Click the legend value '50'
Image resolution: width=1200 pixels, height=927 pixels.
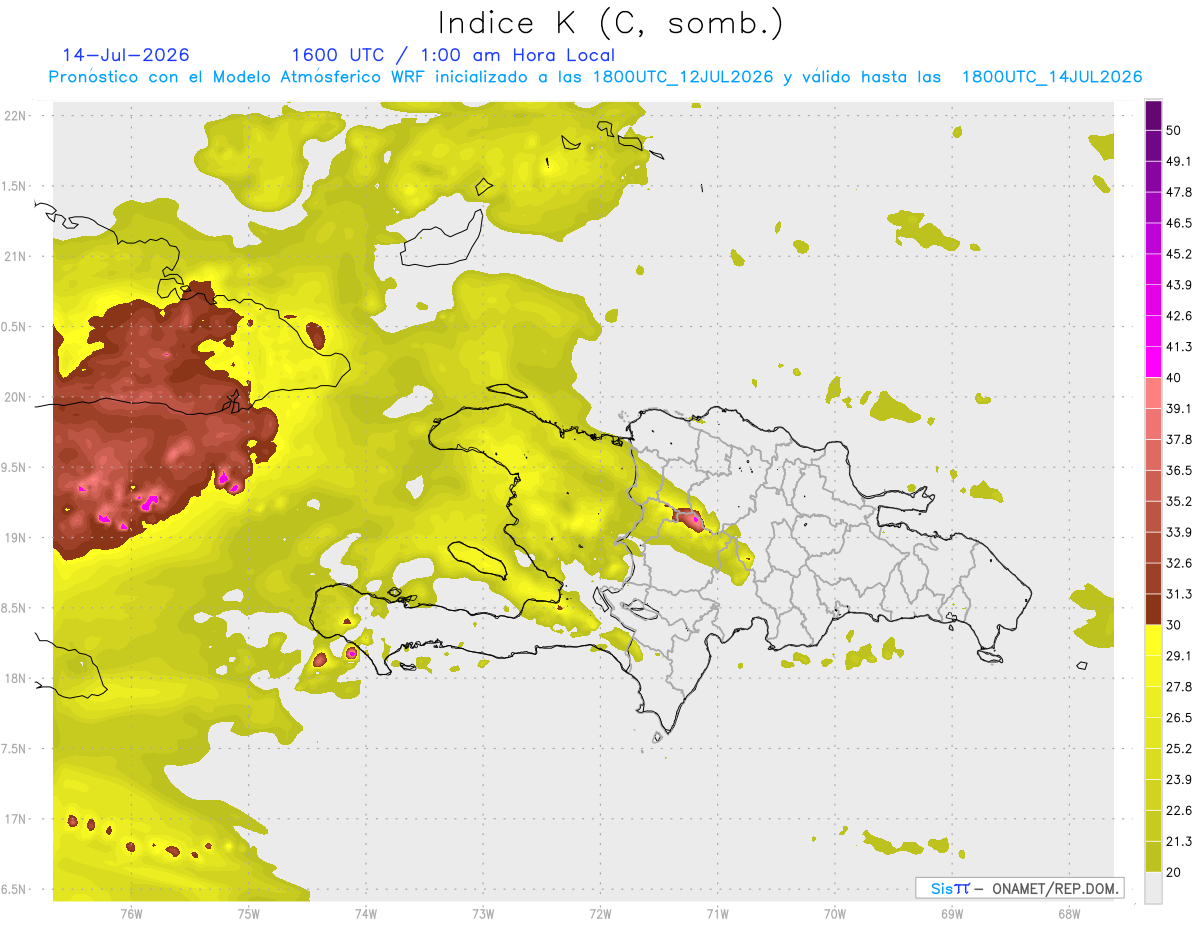1174,130
